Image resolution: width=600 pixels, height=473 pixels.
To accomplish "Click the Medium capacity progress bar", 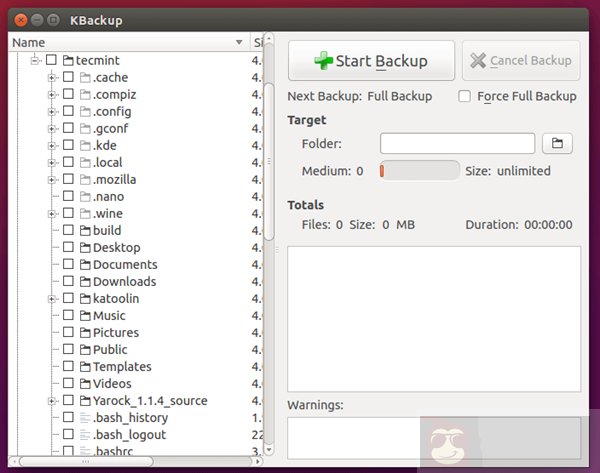I will coord(419,171).
